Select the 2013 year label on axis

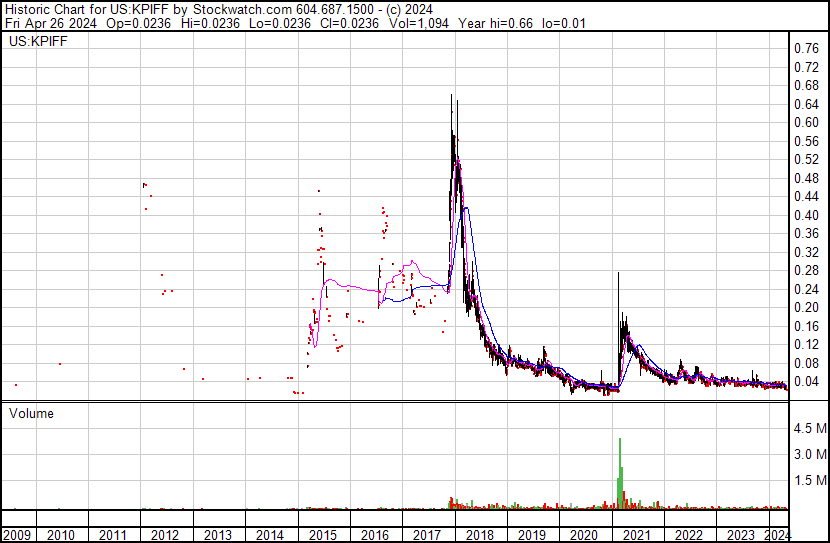(x=218, y=535)
